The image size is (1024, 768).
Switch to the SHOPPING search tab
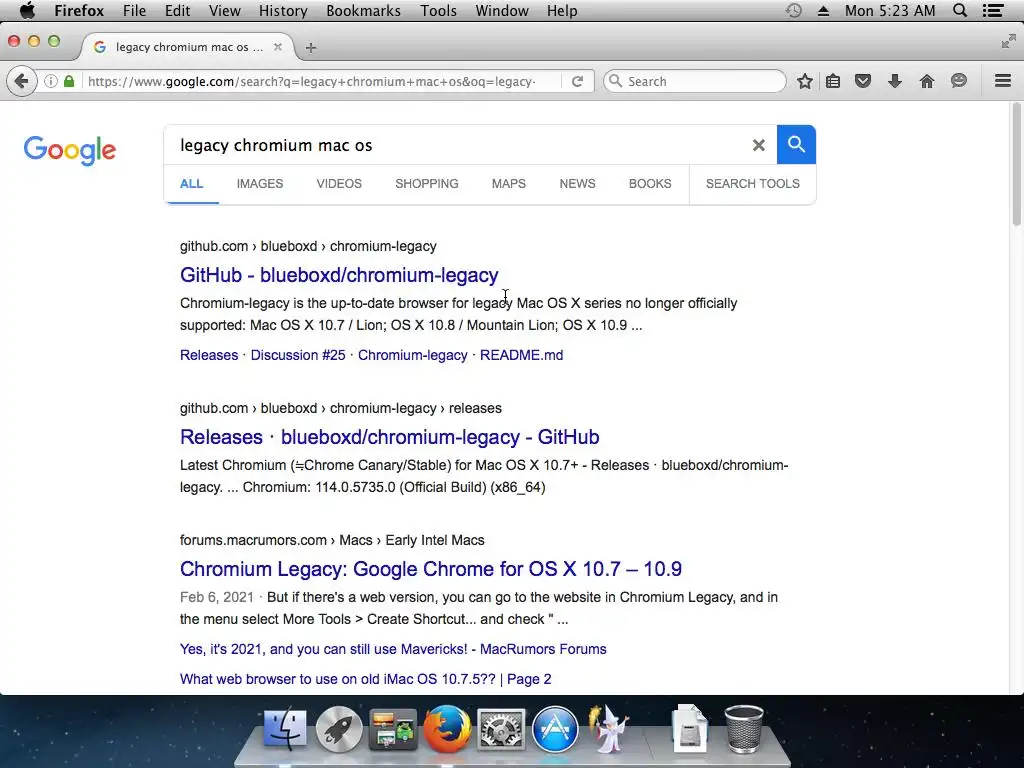tap(426, 184)
